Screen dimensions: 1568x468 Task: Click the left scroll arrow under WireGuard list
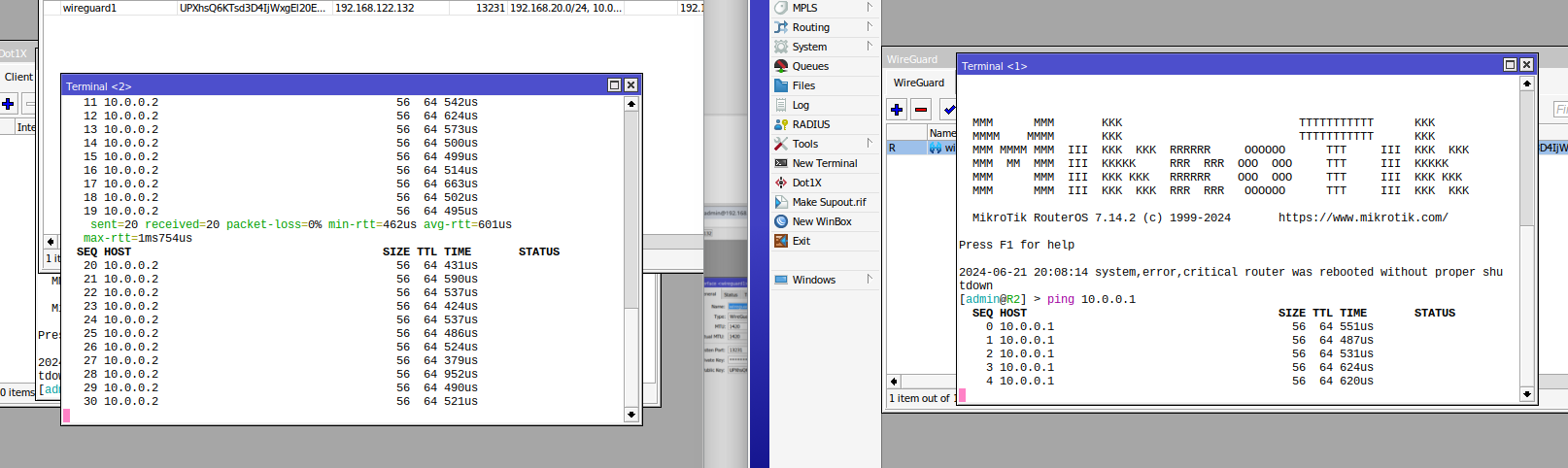point(894,382)
